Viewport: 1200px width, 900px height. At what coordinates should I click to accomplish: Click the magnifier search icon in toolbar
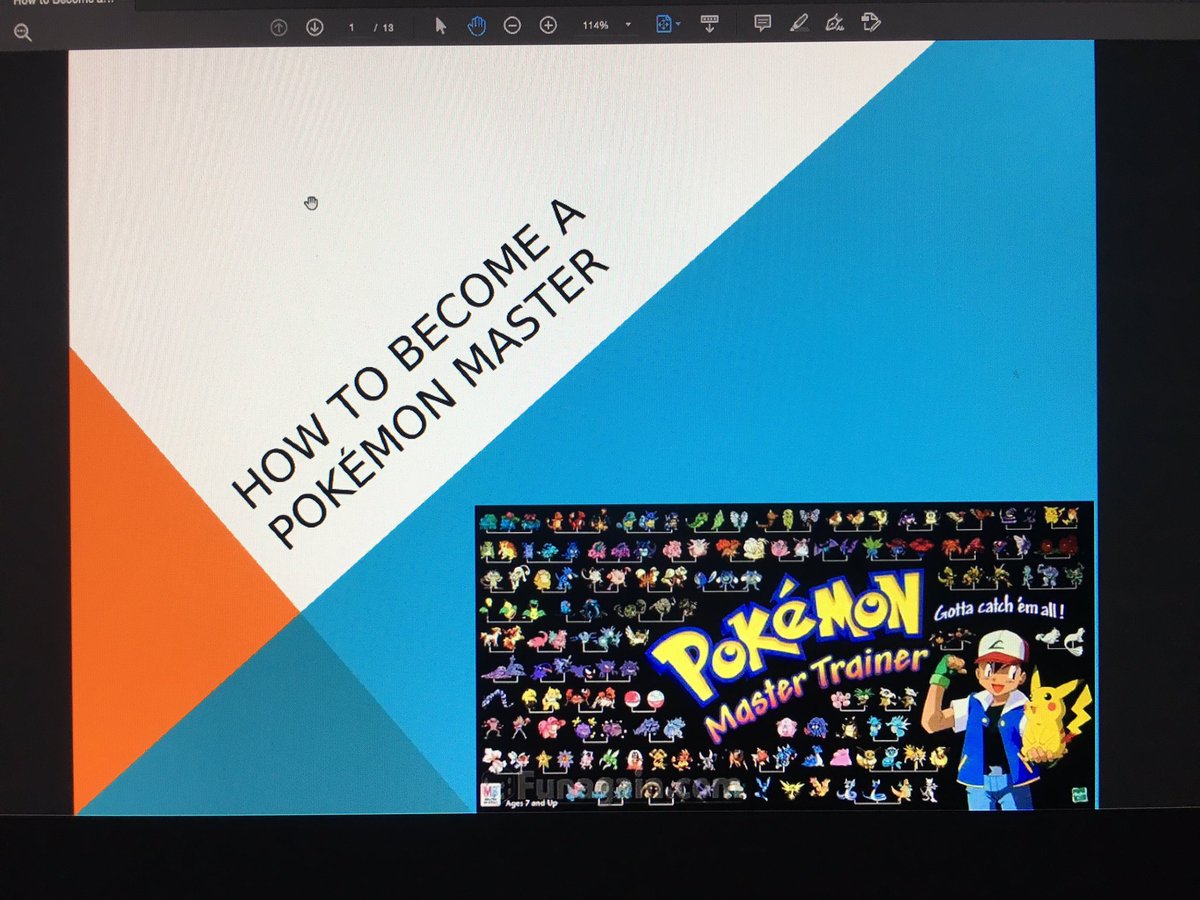click(23, 33)
